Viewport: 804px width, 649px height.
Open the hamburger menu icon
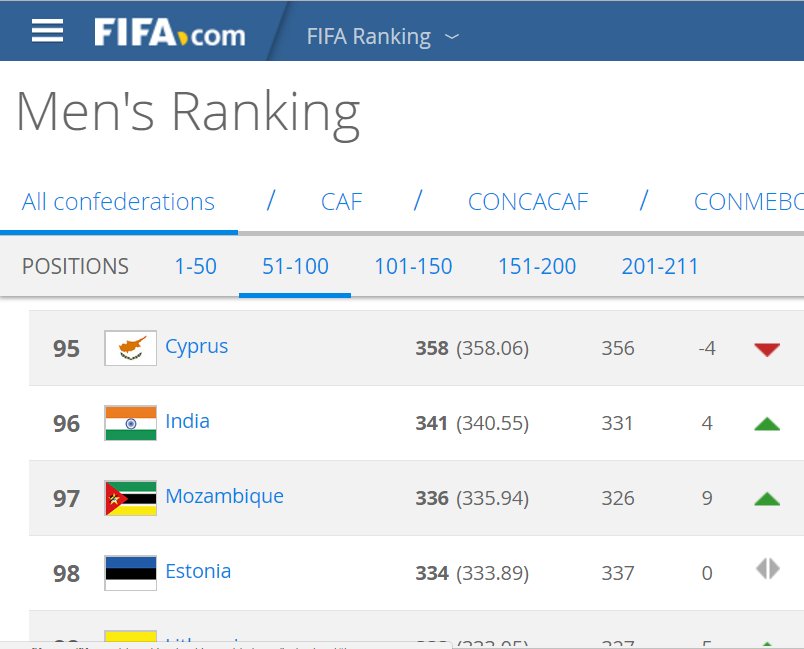click(x=47, y=32)
